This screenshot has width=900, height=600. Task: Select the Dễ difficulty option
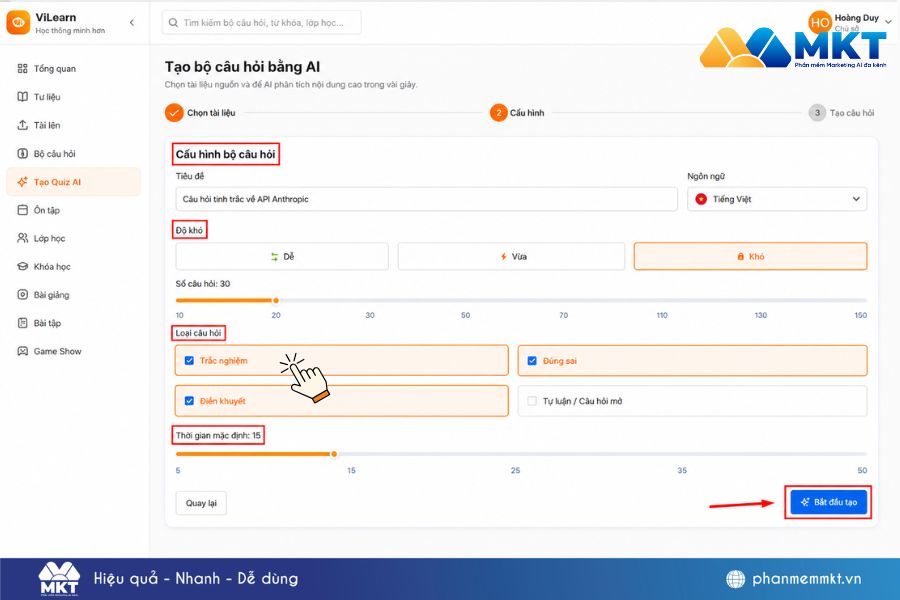pos(282,257)
